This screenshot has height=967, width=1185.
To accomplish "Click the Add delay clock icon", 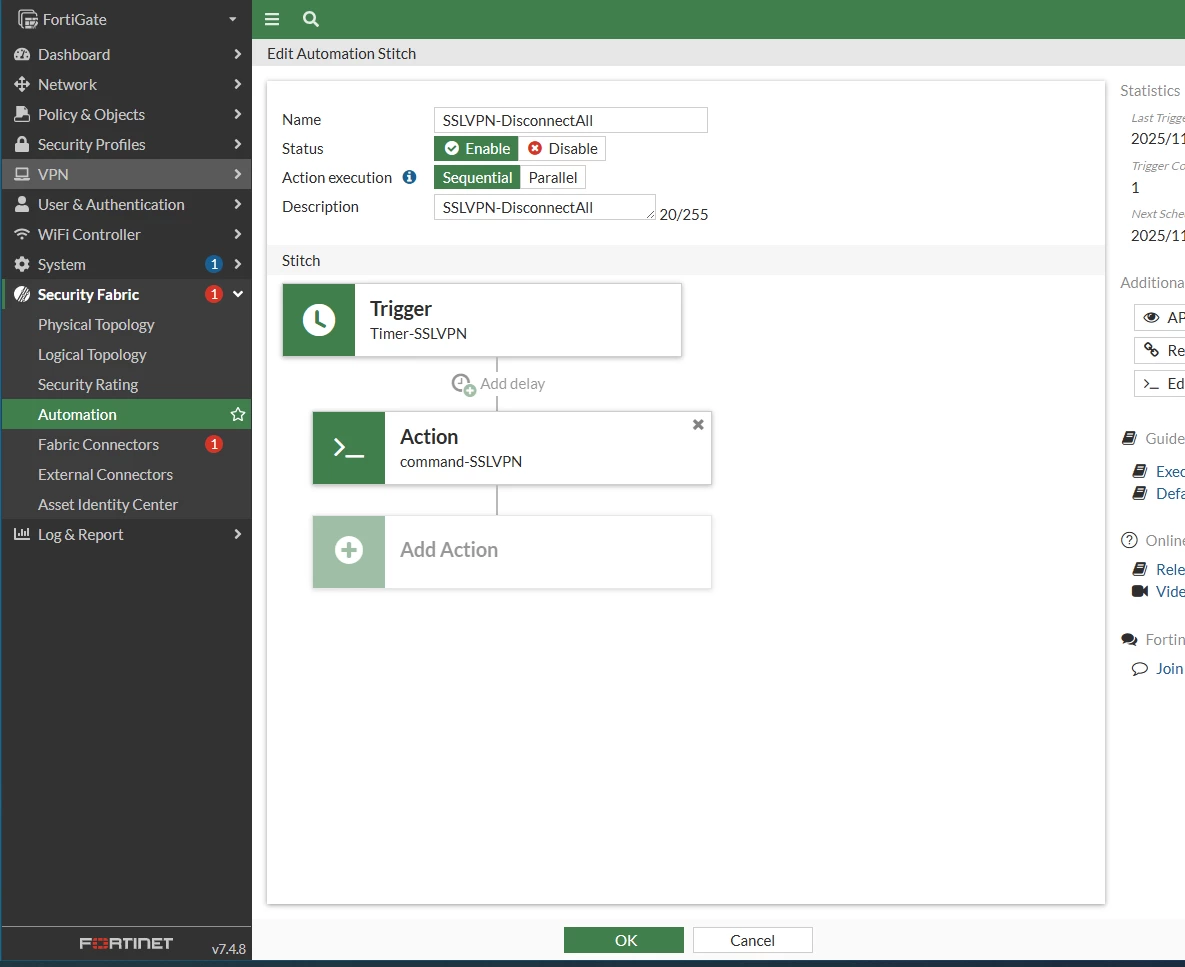I will pos(463,385).
